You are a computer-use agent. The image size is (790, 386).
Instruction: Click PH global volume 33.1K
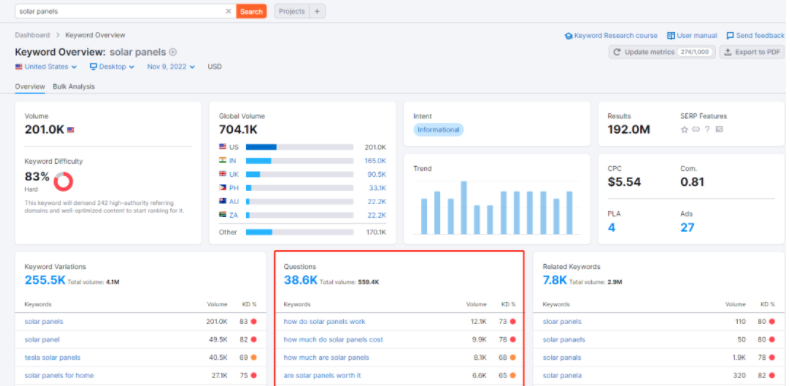(377, 187)
